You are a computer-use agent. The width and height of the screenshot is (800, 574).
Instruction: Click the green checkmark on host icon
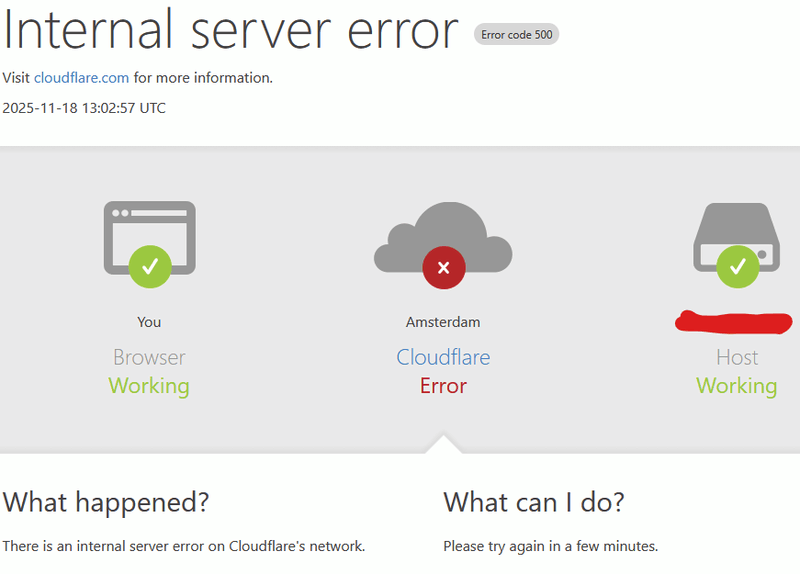click(x=738, y=266)
